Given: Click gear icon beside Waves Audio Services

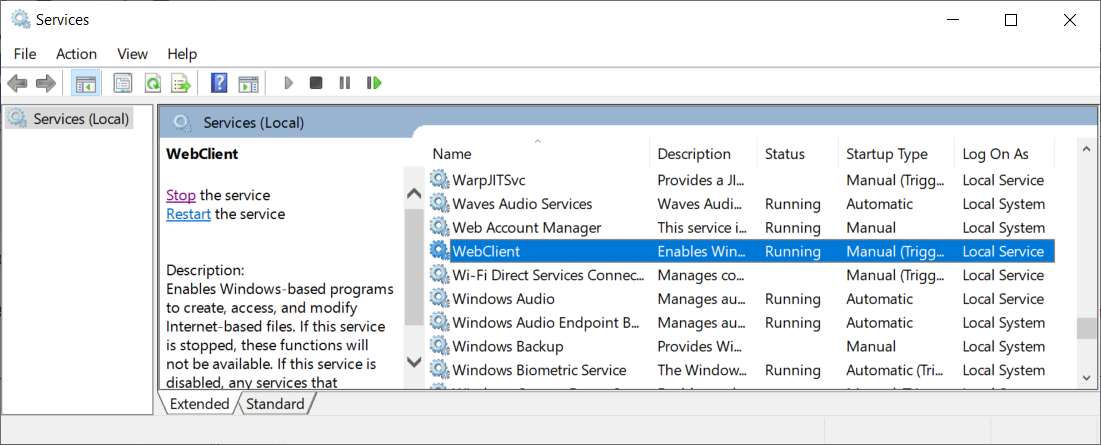Looking at the screenshot, I should [440, 204].
